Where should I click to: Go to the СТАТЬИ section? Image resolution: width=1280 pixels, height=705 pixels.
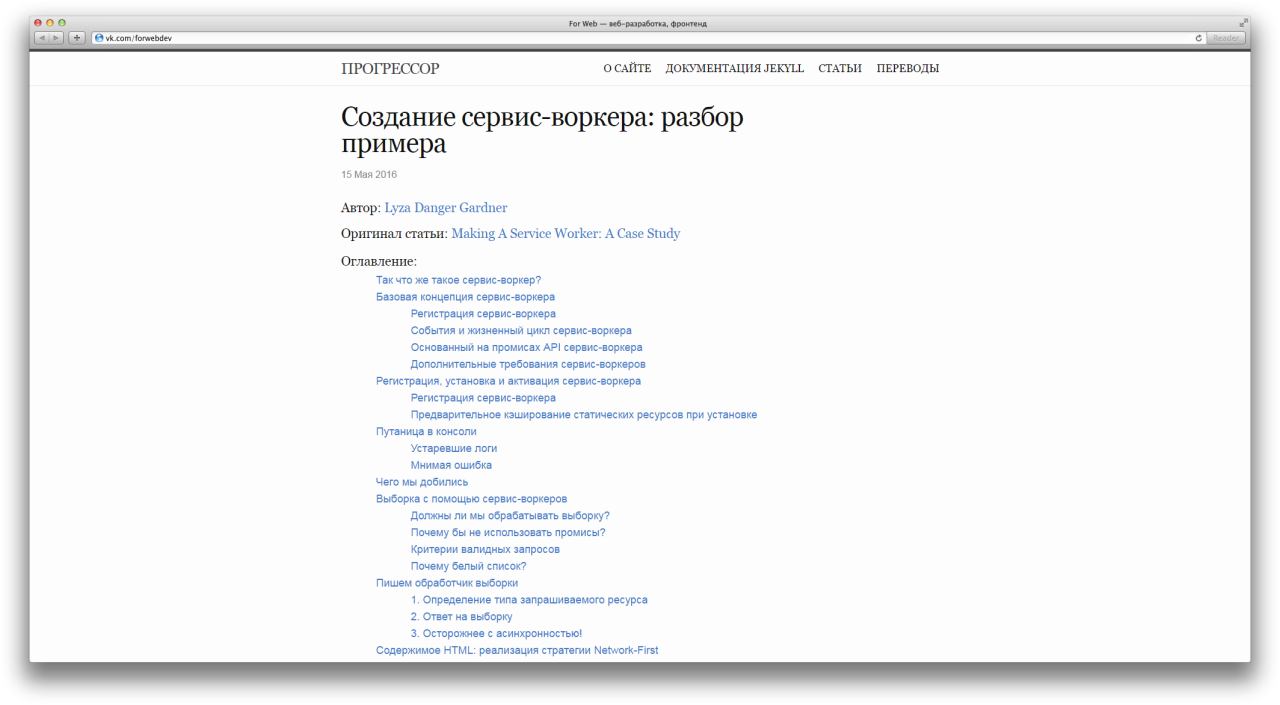[x=840, y=69]
